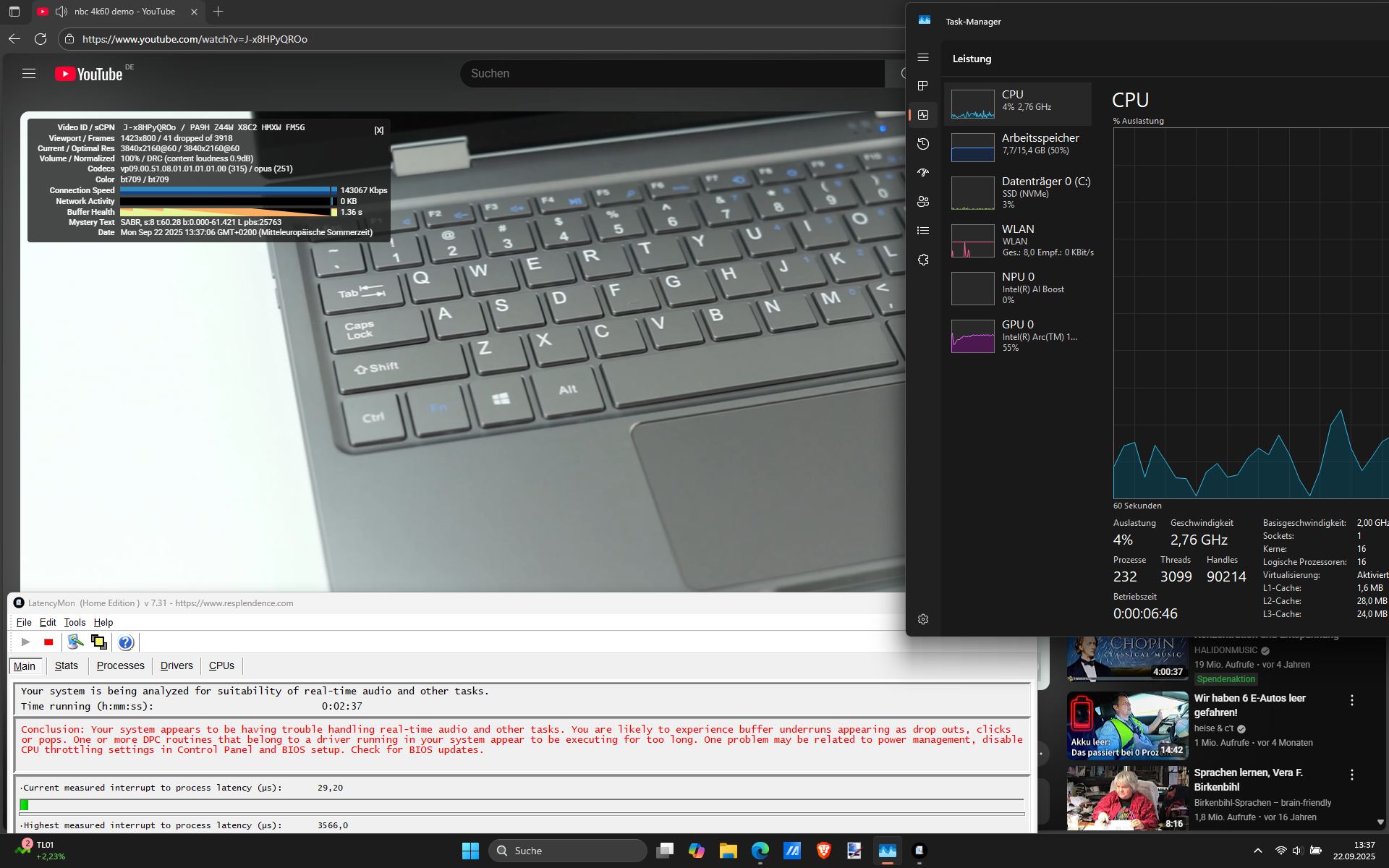Open Services puzzle icon in Task Manager

coord(922,260)
